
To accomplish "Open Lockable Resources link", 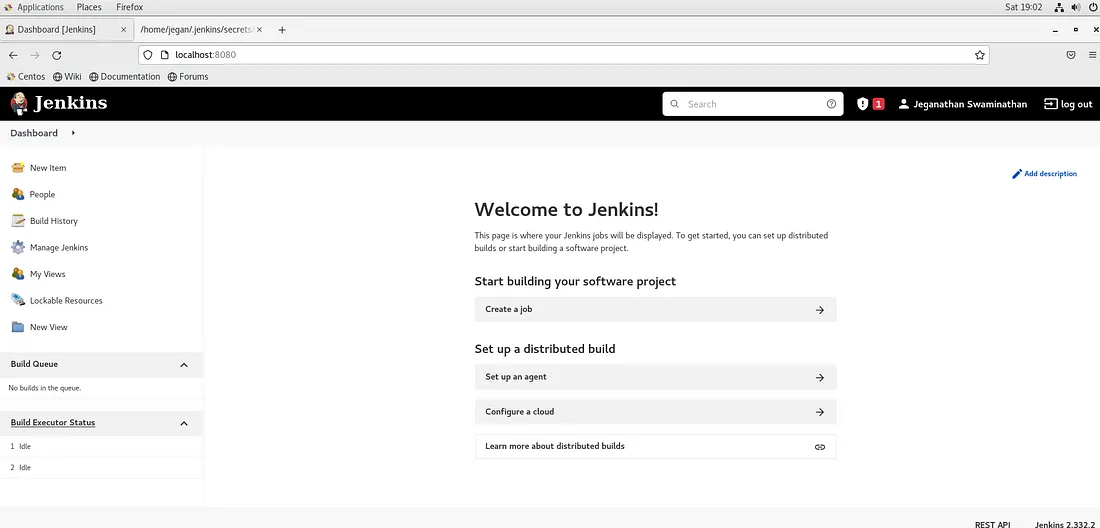I will coord(66,301).
